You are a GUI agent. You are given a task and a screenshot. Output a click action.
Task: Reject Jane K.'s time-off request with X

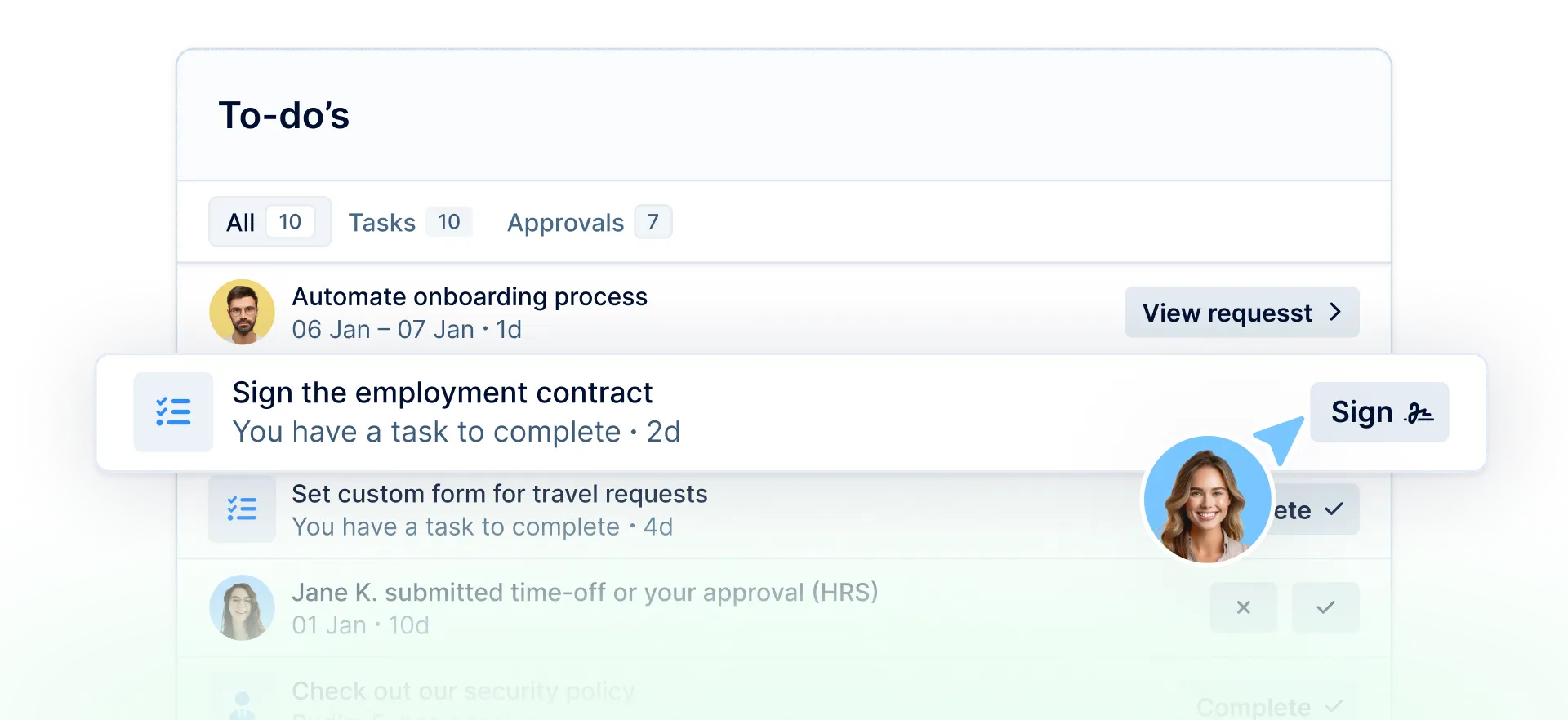1243,607
